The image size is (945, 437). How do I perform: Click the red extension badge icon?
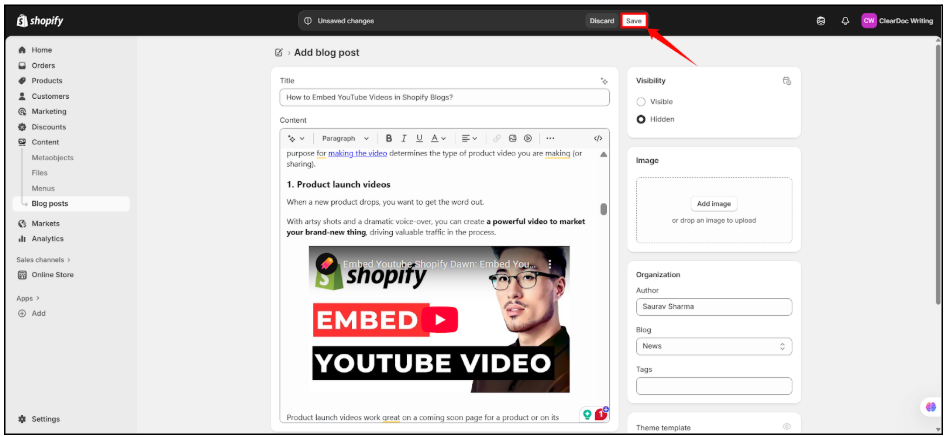[x=601, y=414]
